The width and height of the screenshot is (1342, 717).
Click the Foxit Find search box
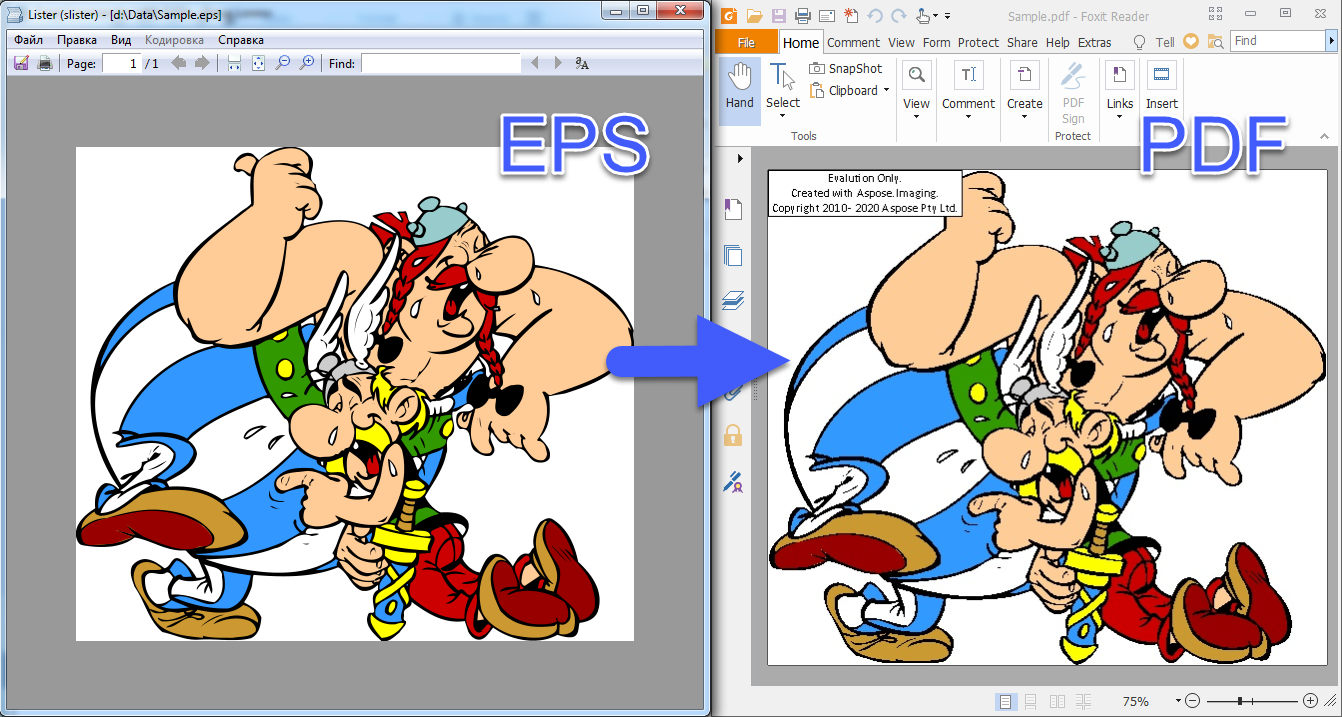pyautogui.click(x=1277, y=41)
